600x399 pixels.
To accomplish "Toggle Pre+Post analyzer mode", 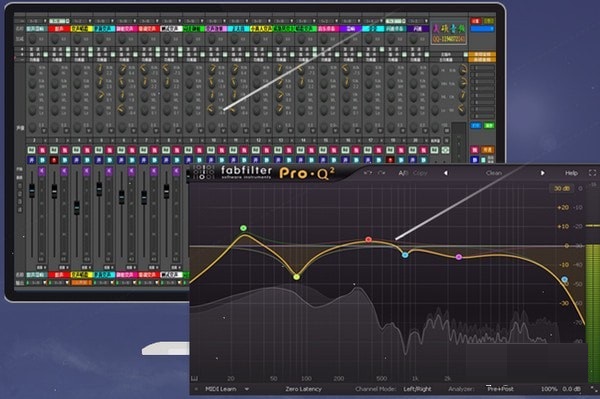I will [x=500, y=389].
